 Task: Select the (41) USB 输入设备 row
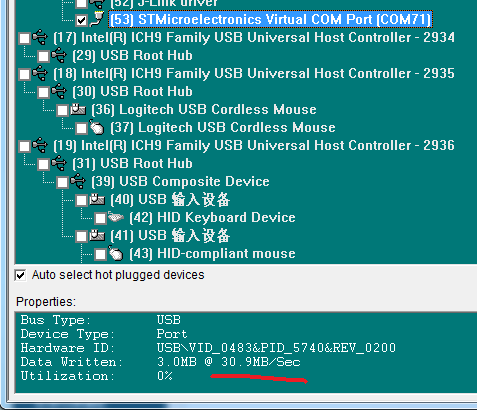tap(170, 235)
